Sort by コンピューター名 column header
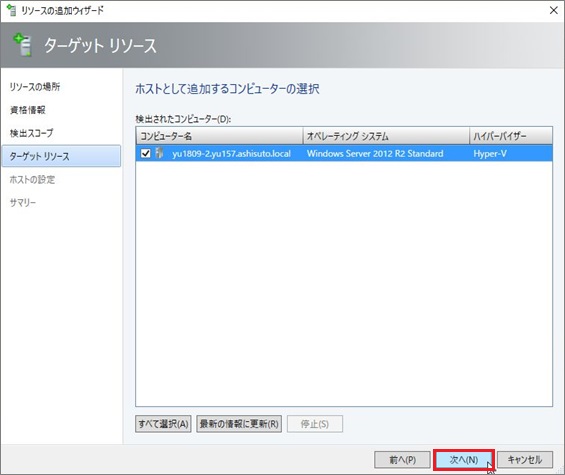This screenshot has height=475, width=565. point(219,136)
